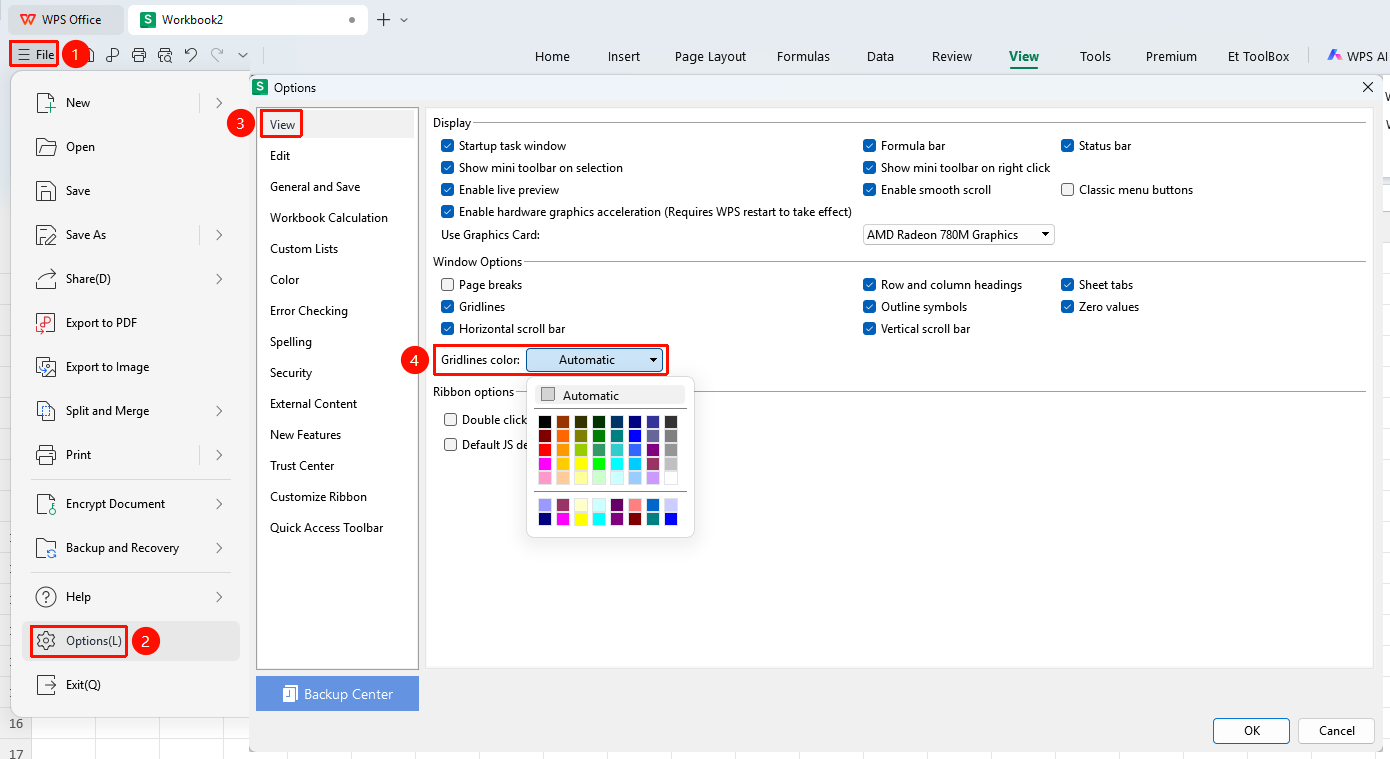This screenshot has height=759, width=1390.
Task: Click the Exit(Q) icon in File menu
Action: click(46, 685)
